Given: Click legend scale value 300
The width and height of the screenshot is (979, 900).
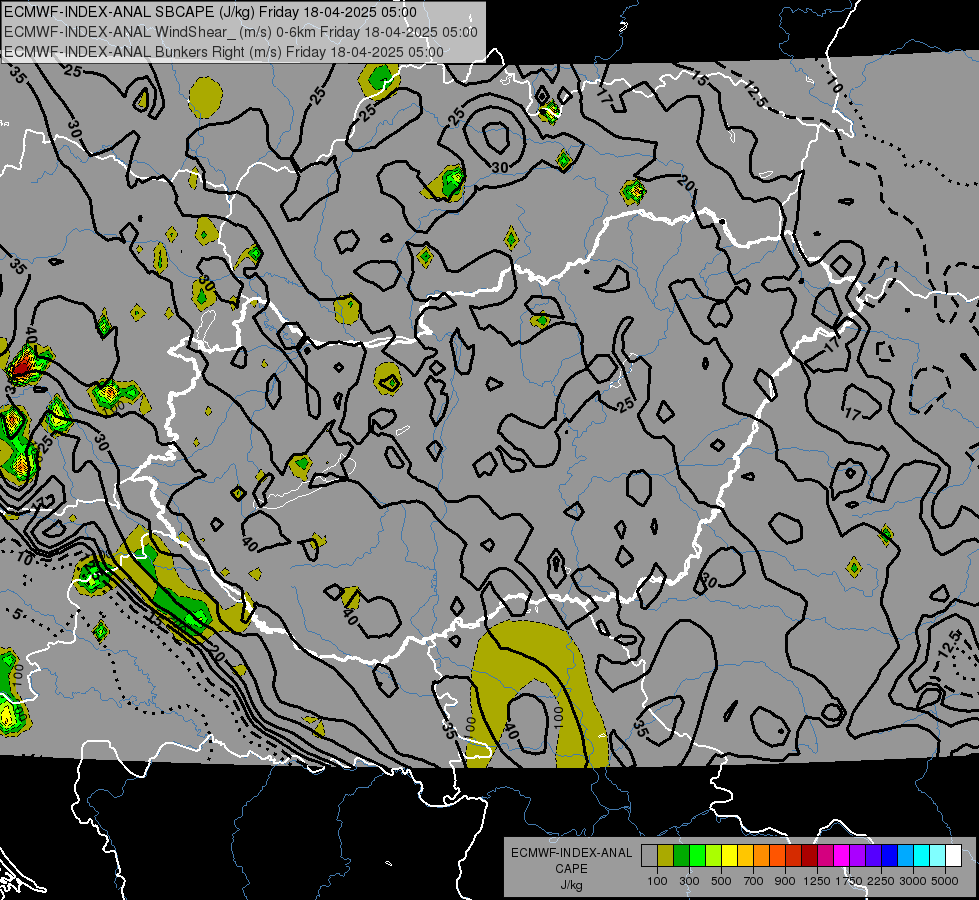Looking at the screenshot, I should [689, 881].
